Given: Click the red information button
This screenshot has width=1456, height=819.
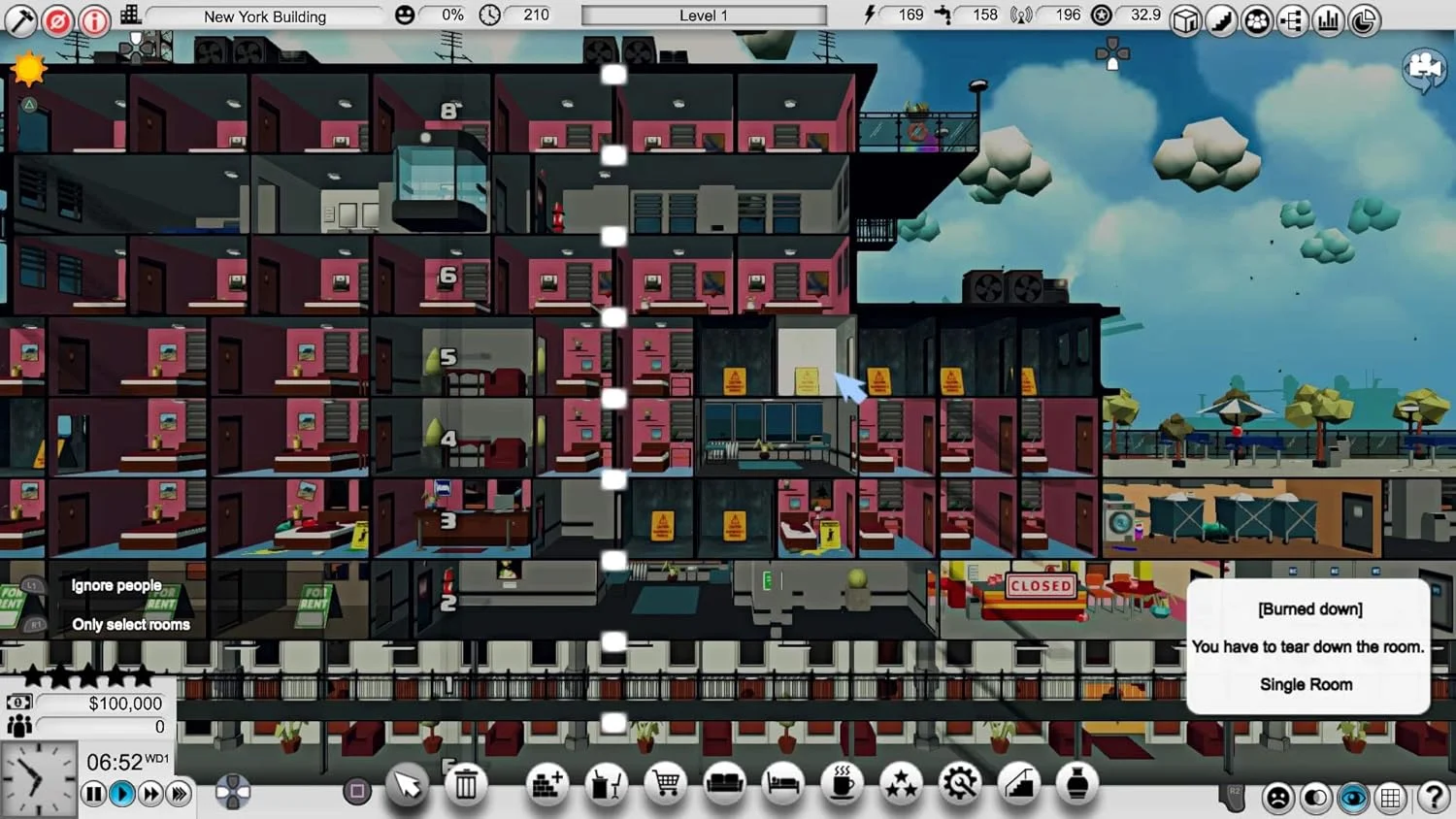Looking at the screenshot, I should (x=94, y=20).
